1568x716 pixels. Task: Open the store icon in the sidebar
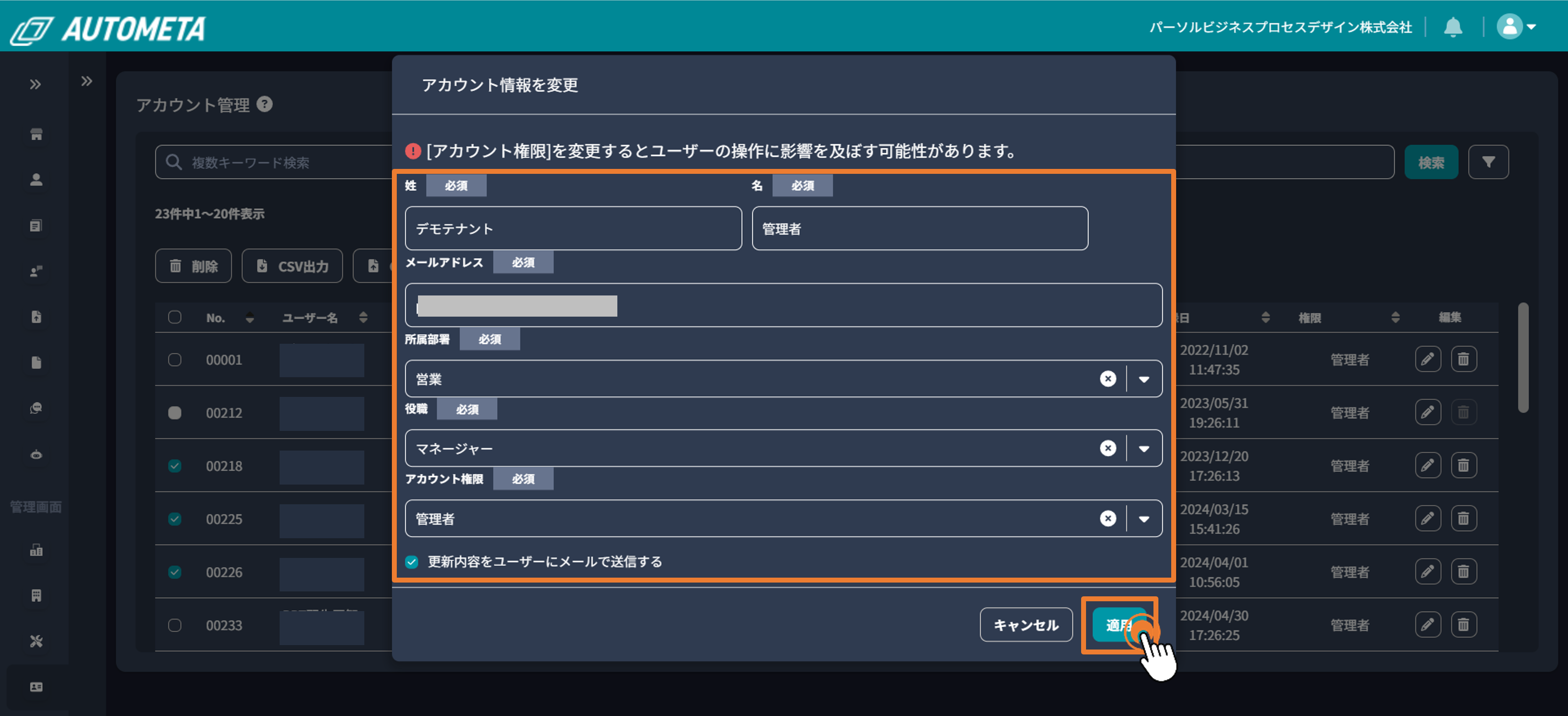[x=36, y=134]
